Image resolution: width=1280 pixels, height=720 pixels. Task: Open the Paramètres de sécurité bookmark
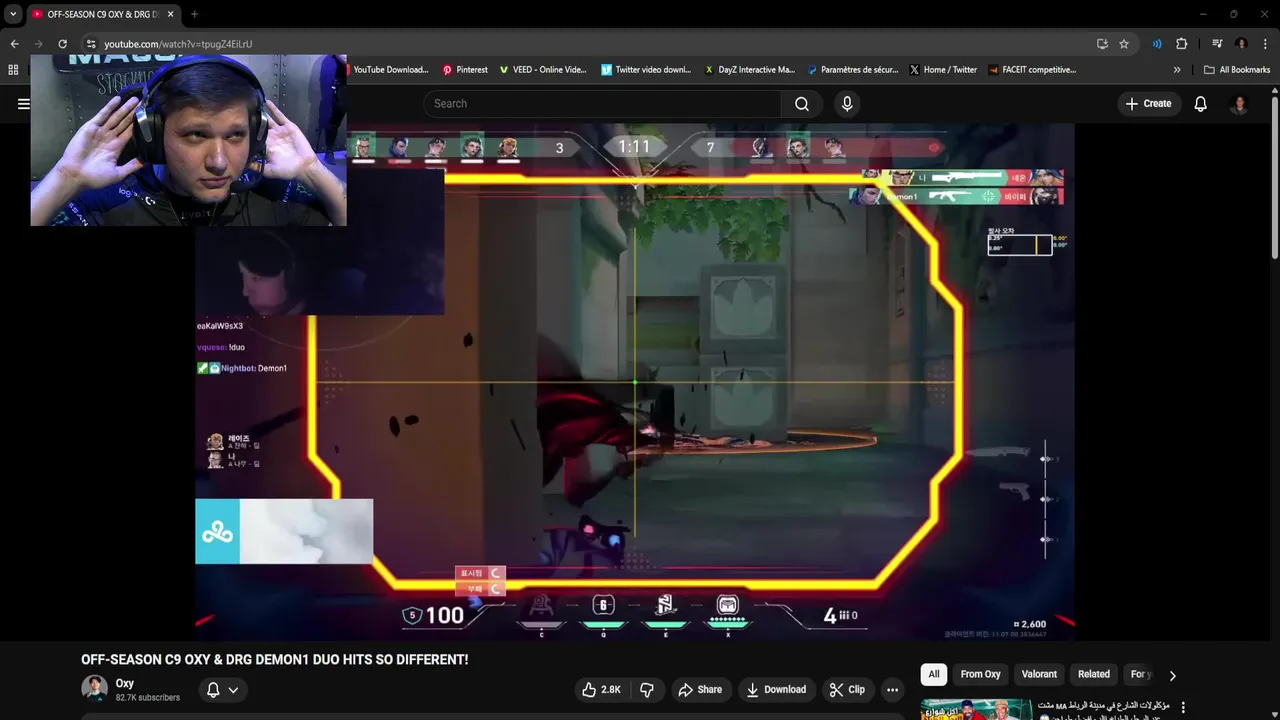tap(853, 70)
